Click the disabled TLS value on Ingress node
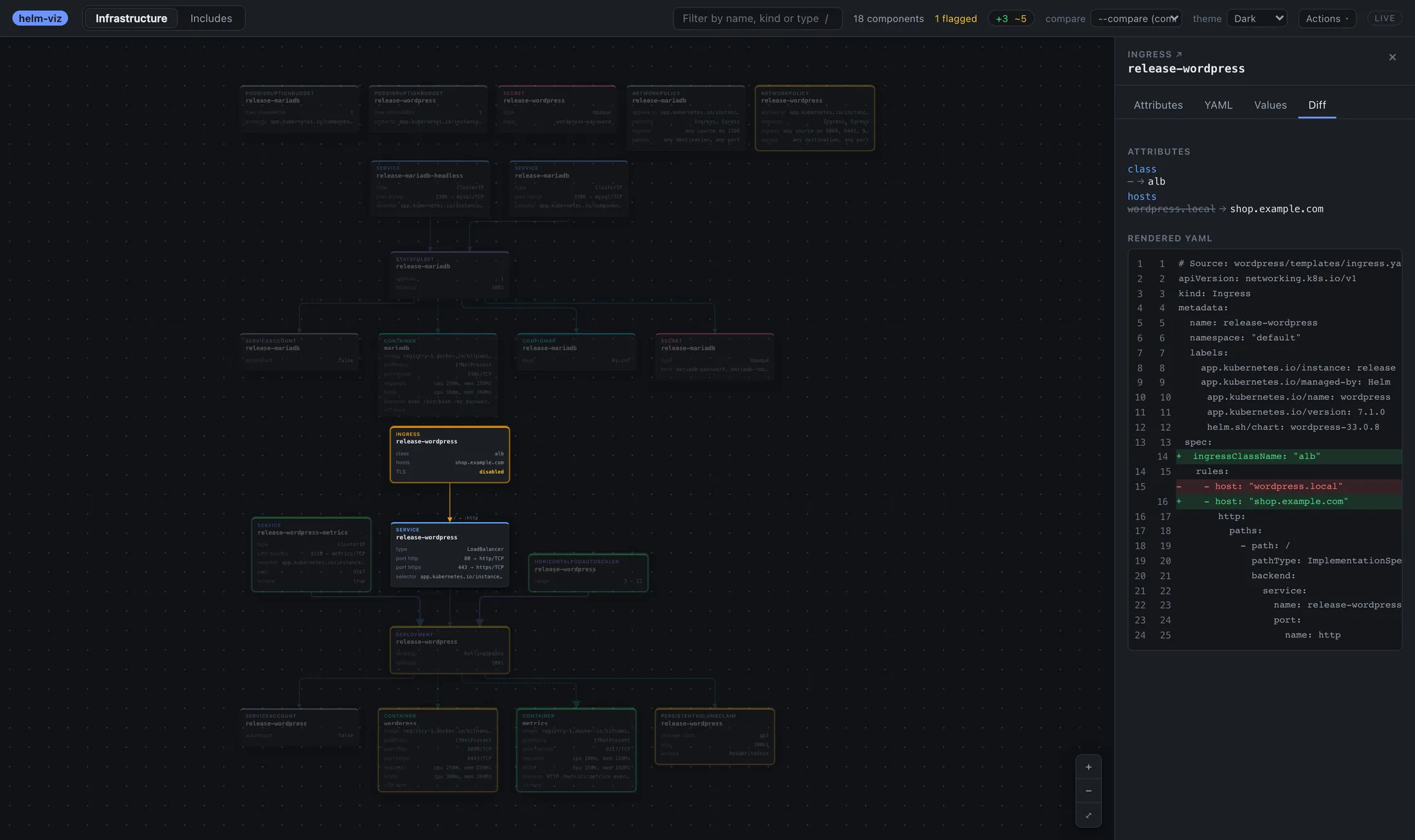Viewport: 1415px width, 840px height. coord(491,471)
